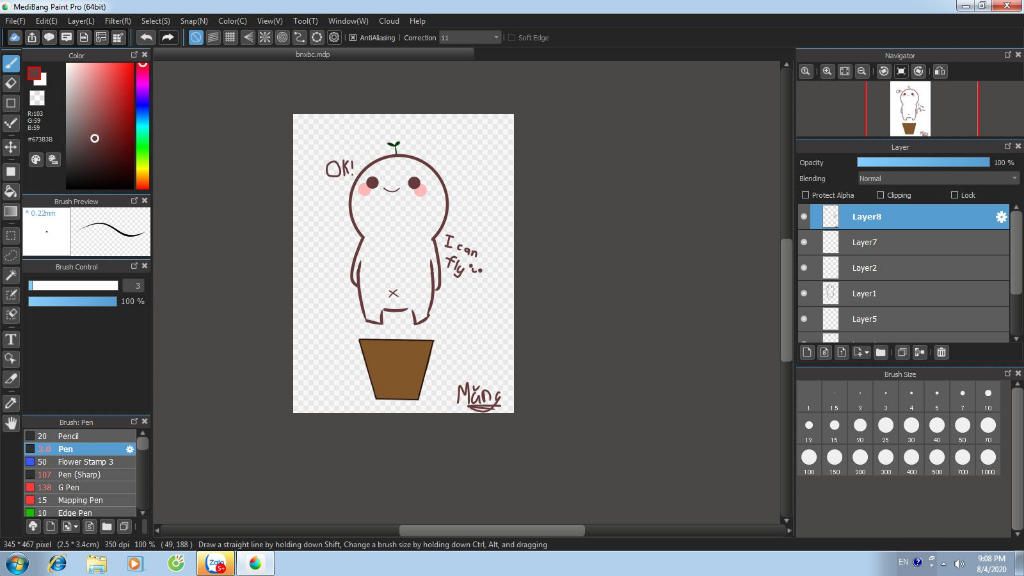Select the Brush tool in left toolbar
The image size is (1024, 576).
tap(11, 63)
